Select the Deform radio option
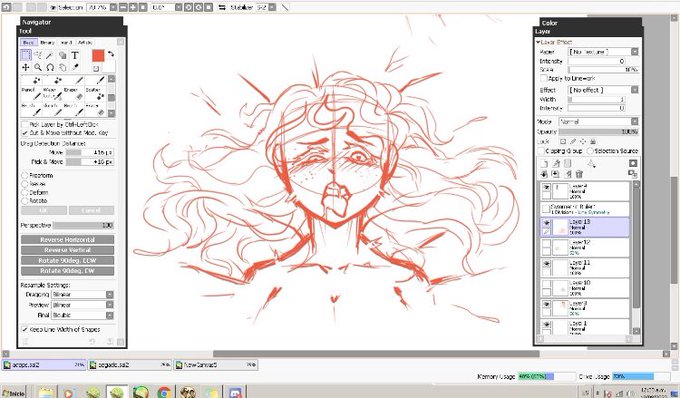Viewport: 680px width, 398px height. click(25, 192)
